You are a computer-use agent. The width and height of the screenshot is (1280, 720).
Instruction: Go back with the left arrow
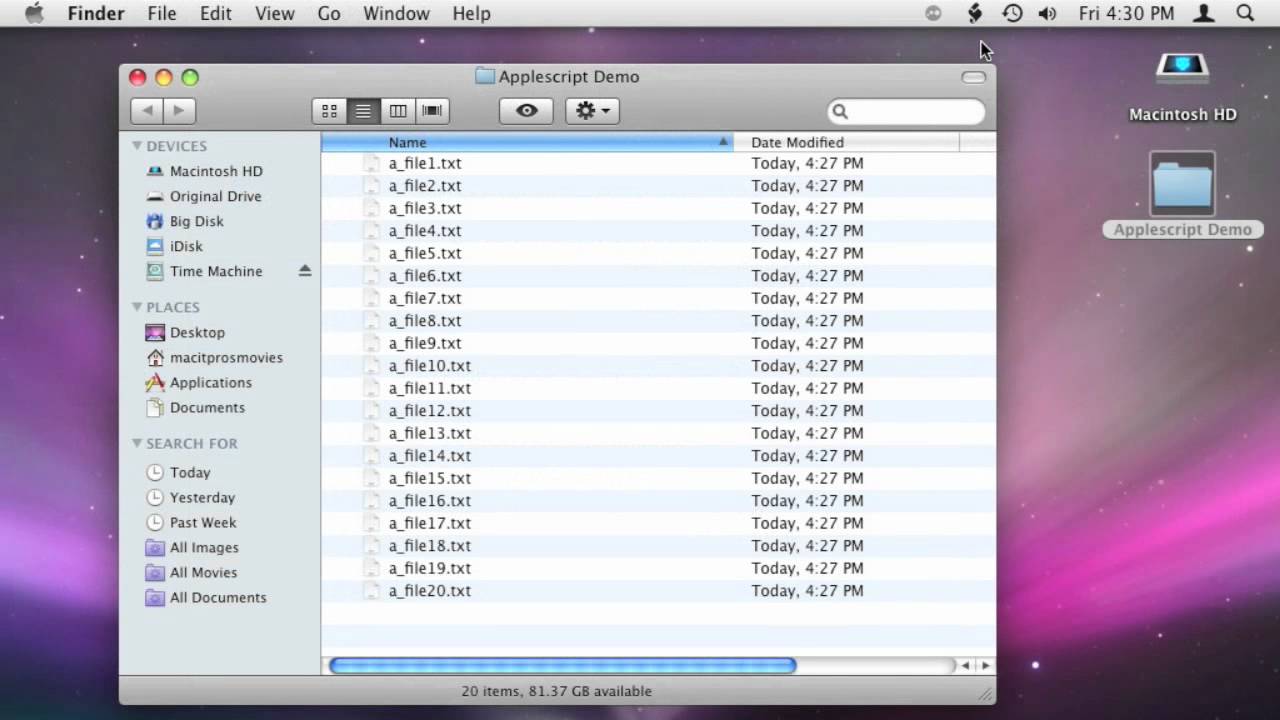pos(147,111)
